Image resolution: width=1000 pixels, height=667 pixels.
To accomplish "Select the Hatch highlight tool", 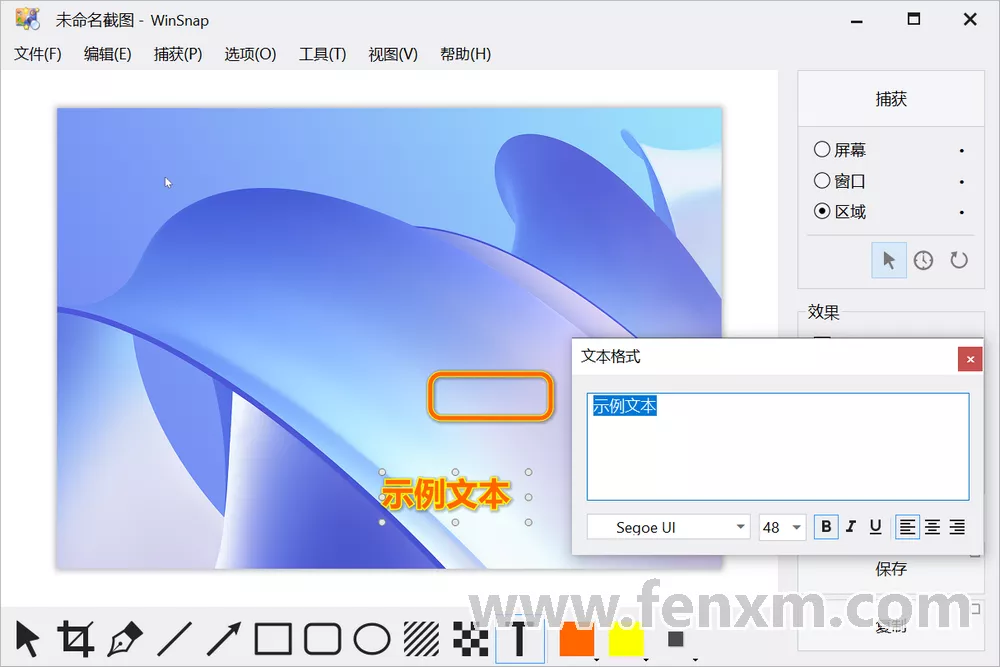I will 421,639.
